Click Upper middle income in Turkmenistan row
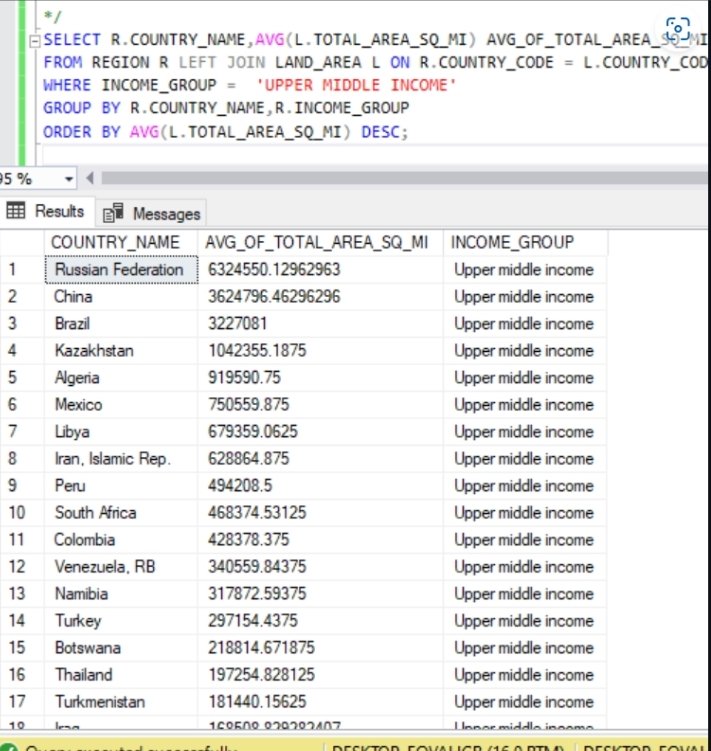The width and height of the screenshot is (711, 751). 525,702
